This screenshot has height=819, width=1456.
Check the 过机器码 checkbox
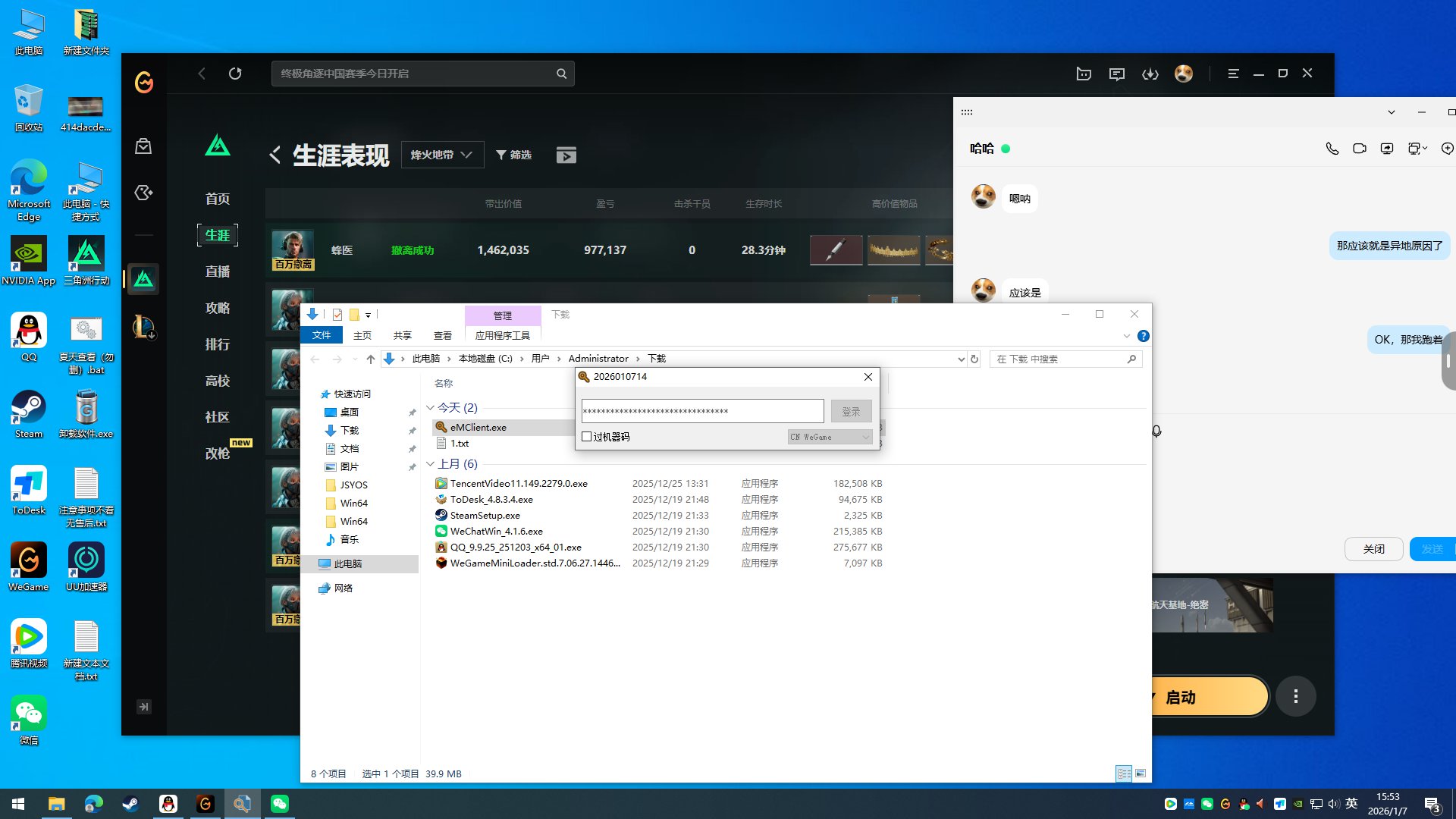click(x=586, y=437)
